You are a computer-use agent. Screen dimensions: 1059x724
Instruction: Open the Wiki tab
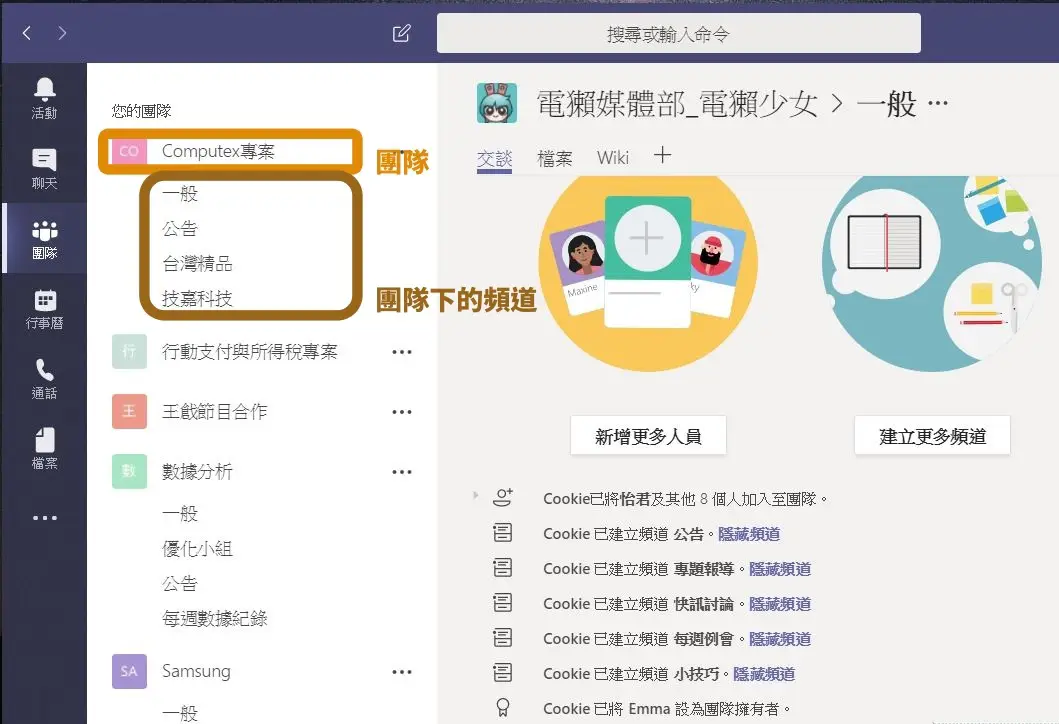613,157
